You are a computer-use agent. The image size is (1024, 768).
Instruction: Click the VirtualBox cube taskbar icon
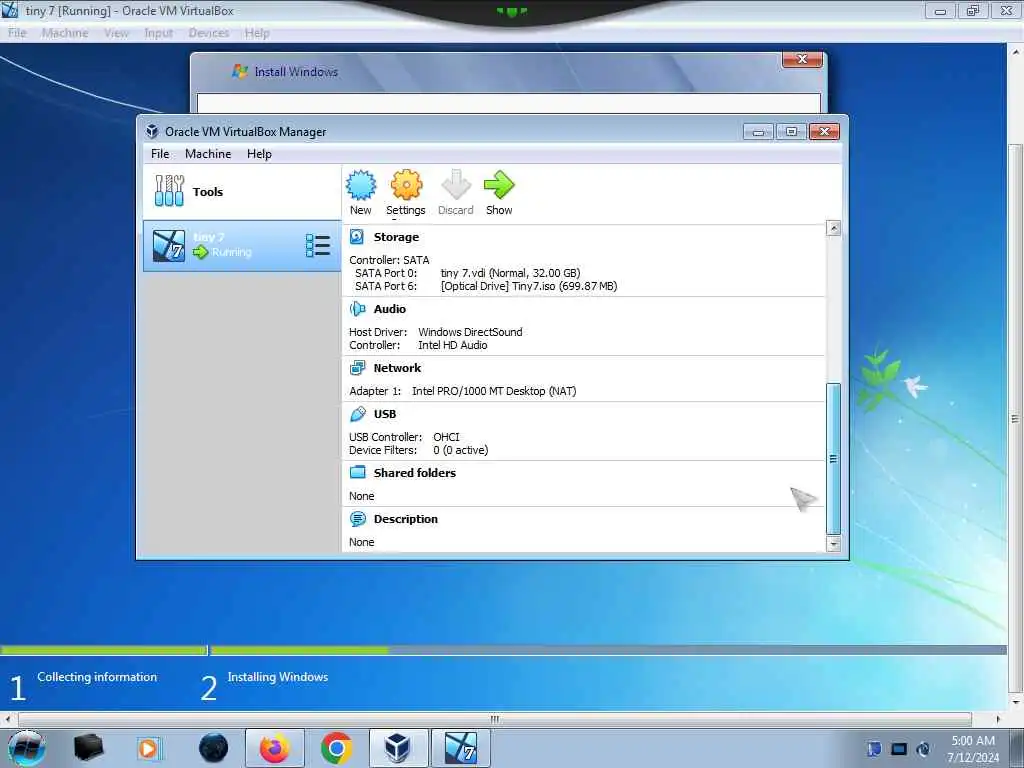398,748
